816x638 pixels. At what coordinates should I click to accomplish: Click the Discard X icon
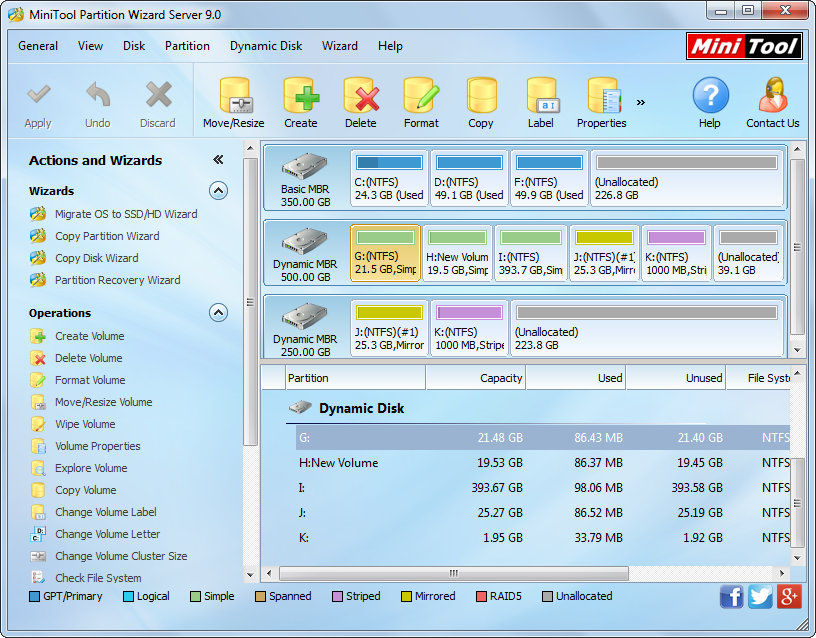(158, 95)
